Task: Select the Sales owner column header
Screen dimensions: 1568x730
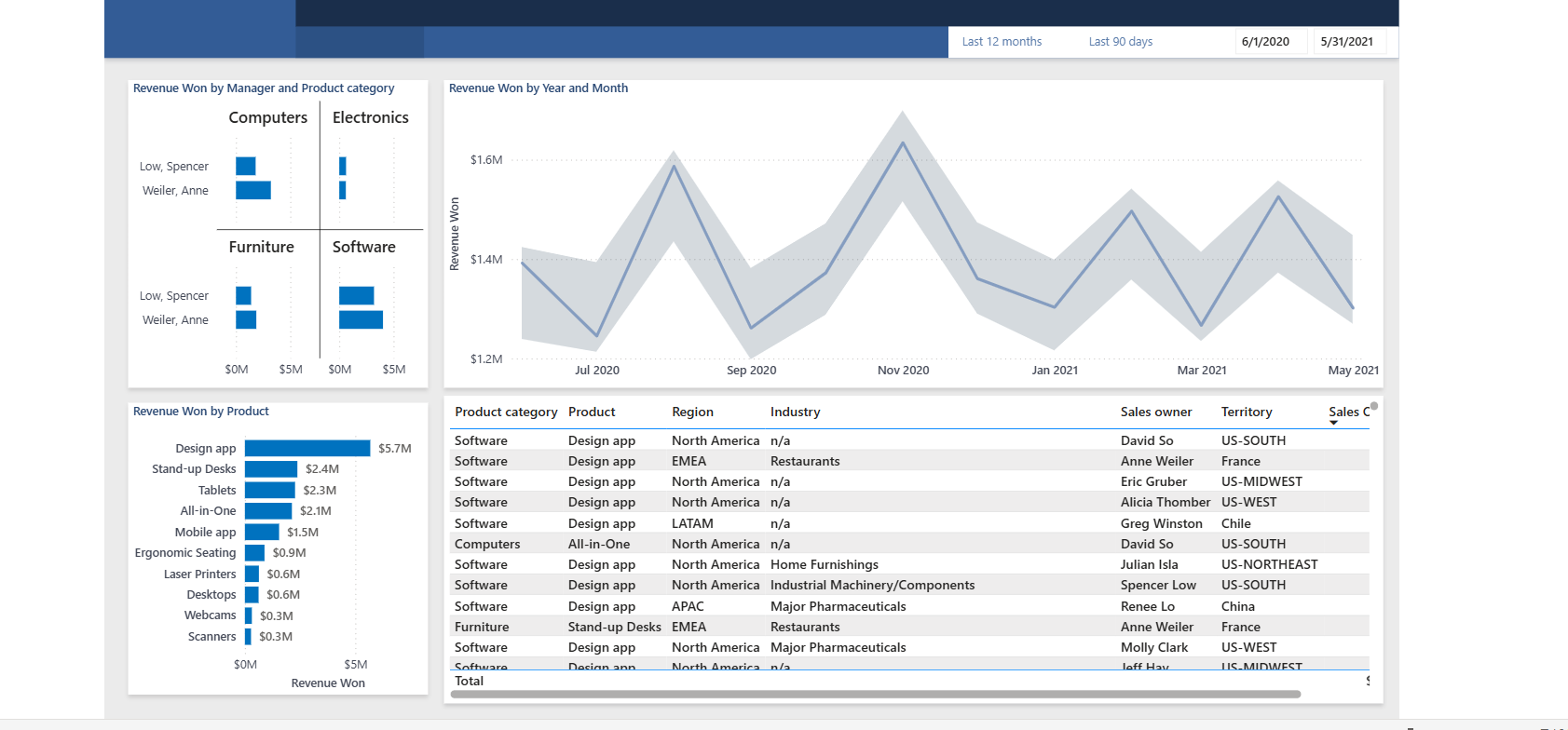Action: click(x=1156, y=412)
